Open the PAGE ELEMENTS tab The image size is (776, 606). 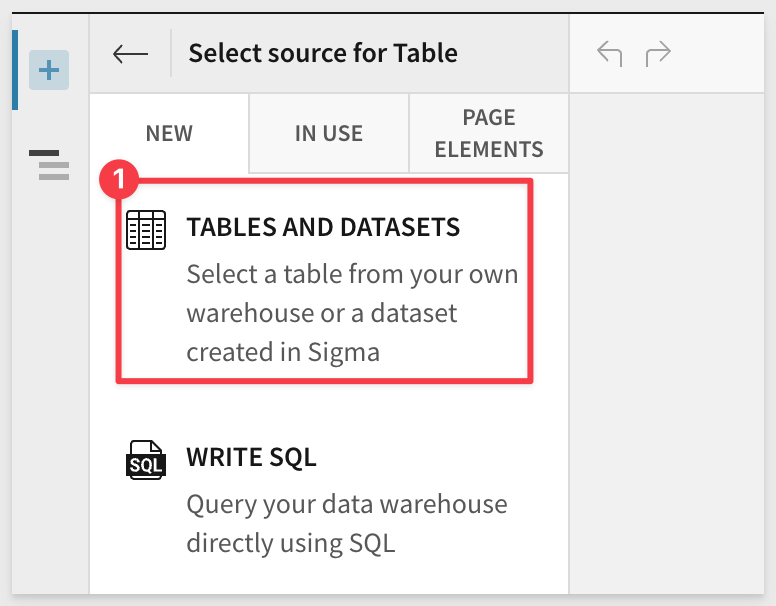click(489, 133)
